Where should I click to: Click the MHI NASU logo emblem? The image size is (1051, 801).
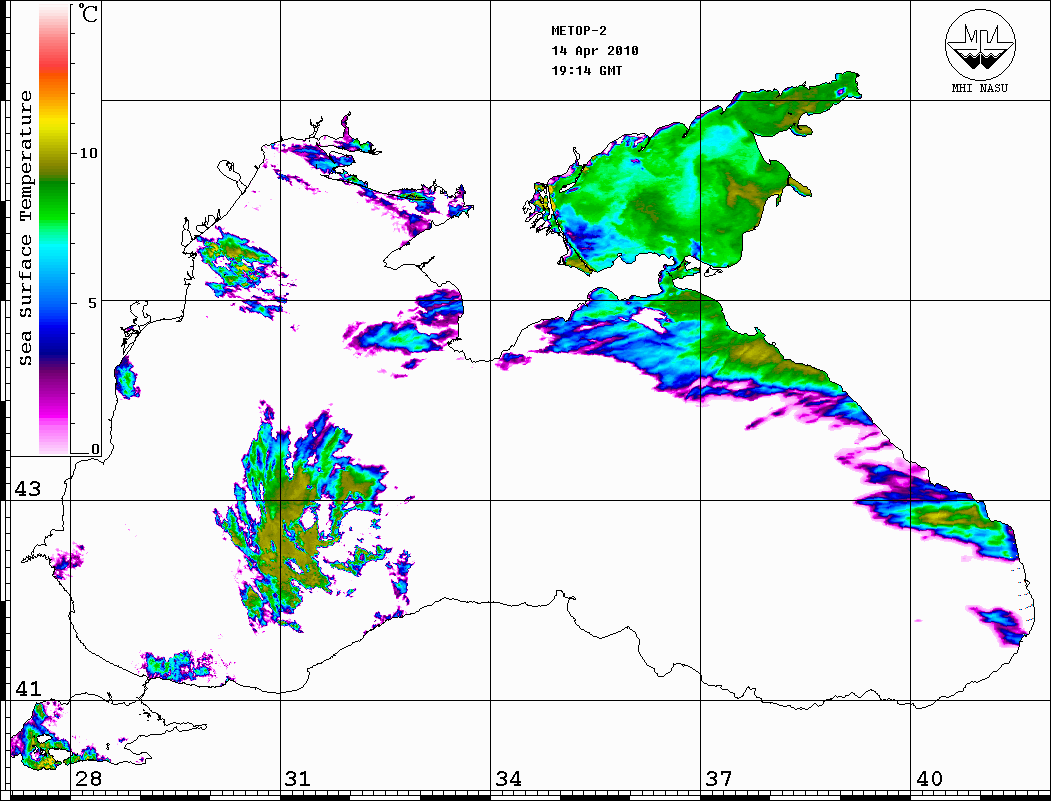(x=980, y=44)
